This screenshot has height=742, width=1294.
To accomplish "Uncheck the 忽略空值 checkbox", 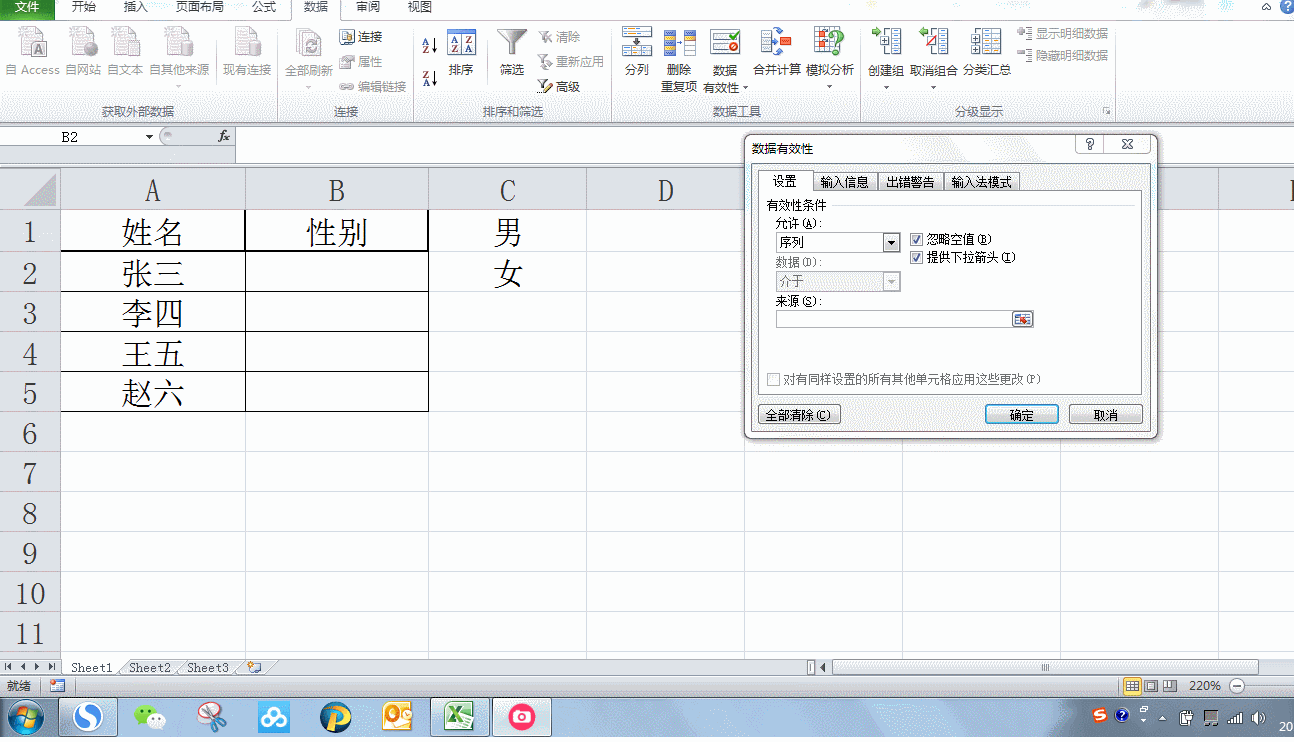I will pos(916,240).
